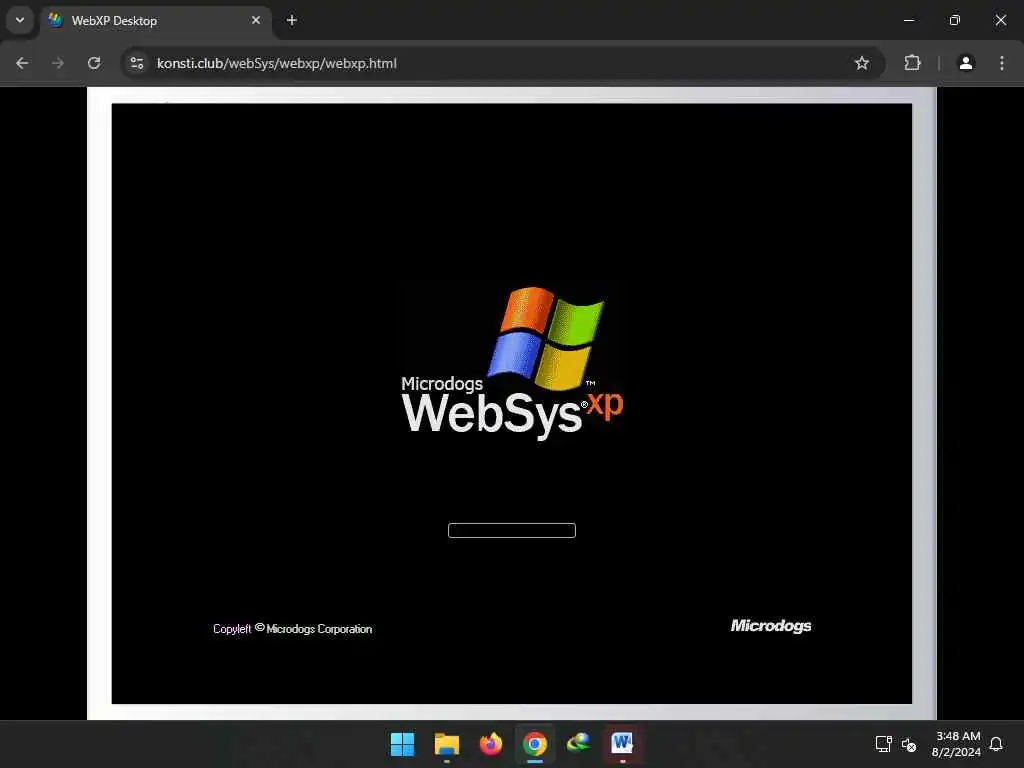Open the Chrome profile icon

(966, 63)
